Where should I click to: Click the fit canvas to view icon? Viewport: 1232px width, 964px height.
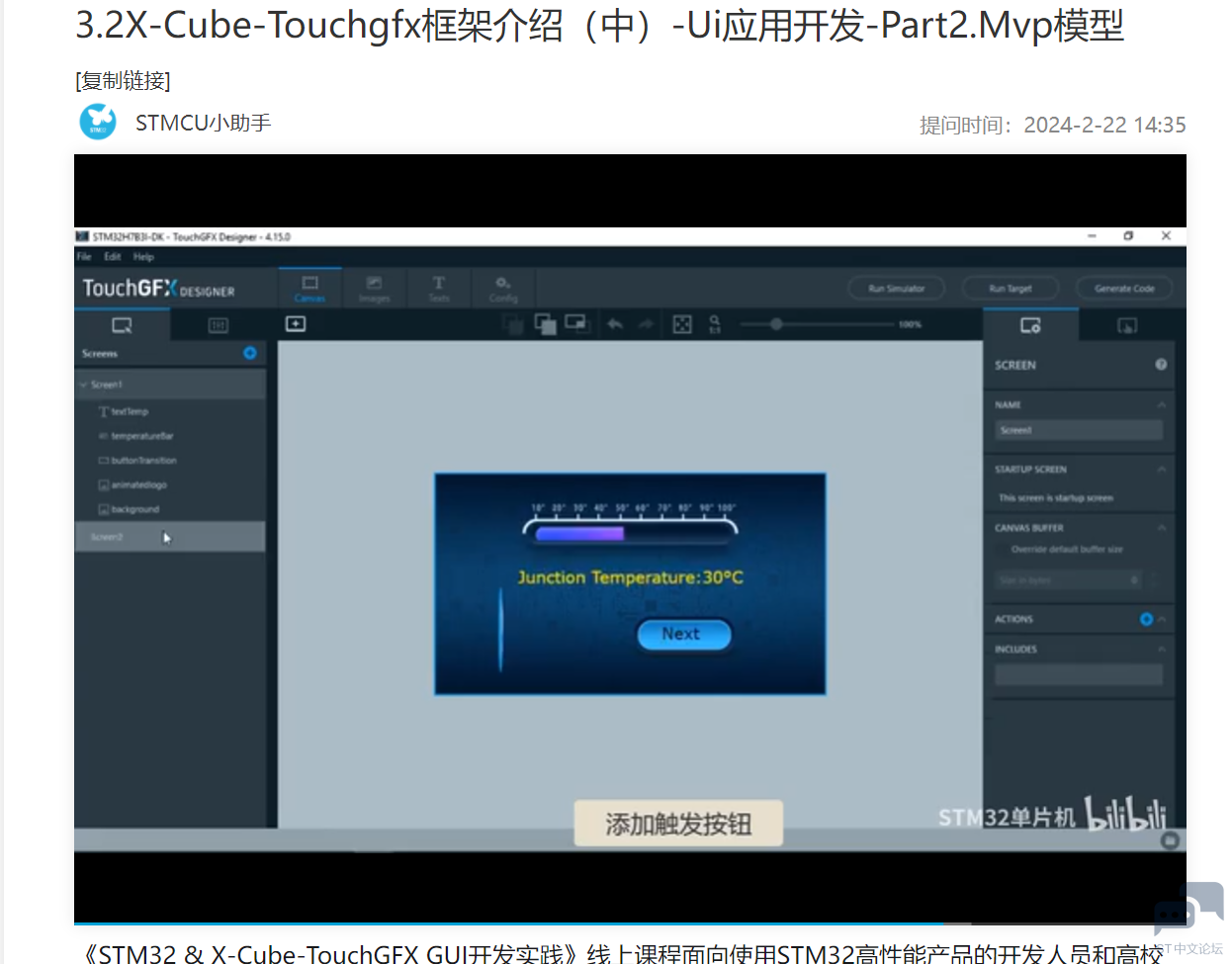(x=682, y=324)
